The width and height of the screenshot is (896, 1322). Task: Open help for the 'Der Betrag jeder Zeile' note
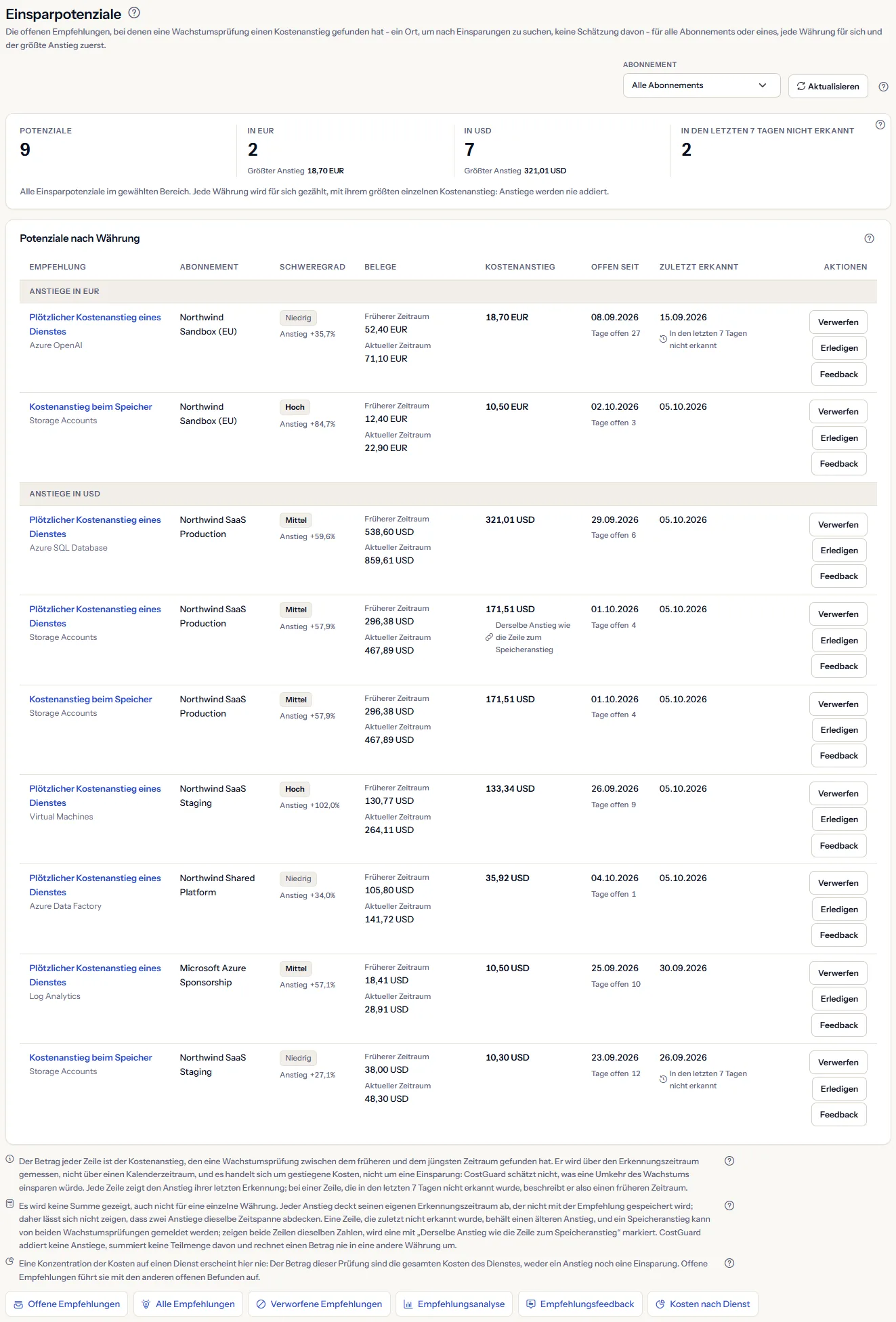tap(729, 1161)
